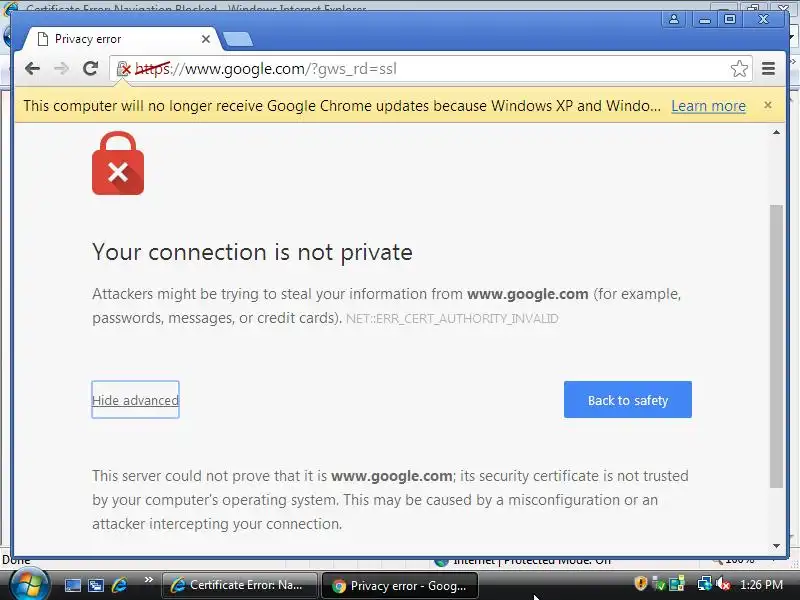Viewport: 800px width, 600px height.
Task: Open the security shield tray icon
Action: click(x=640, y=583)
